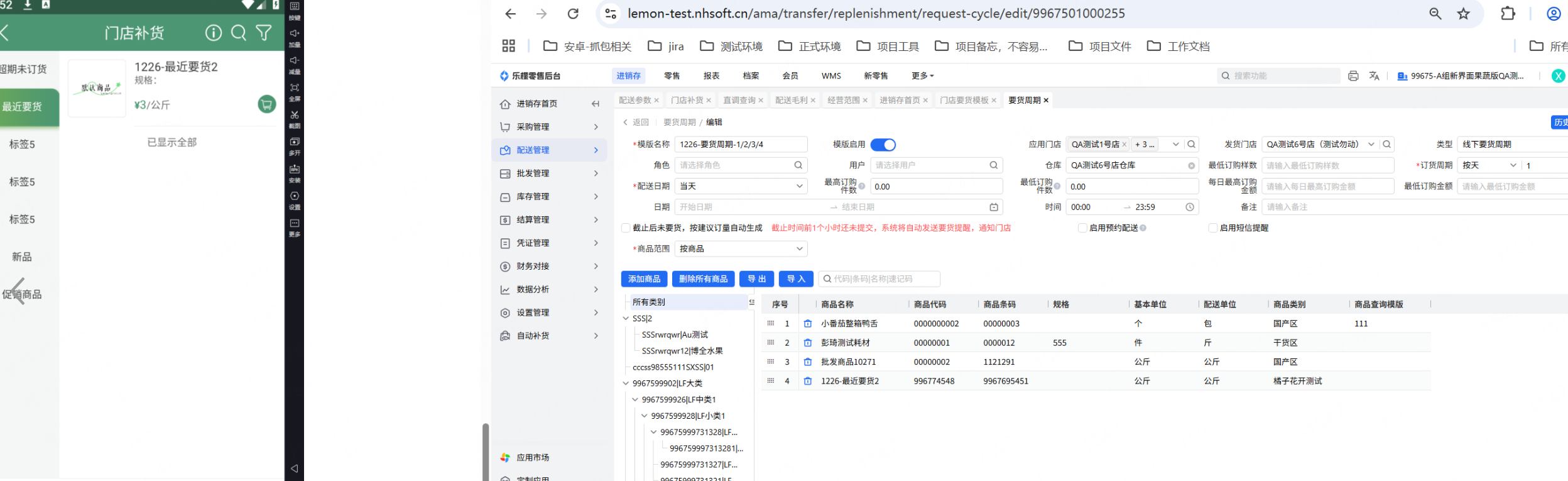Bookmark this page with the star icon

[x=1464, y=13]
